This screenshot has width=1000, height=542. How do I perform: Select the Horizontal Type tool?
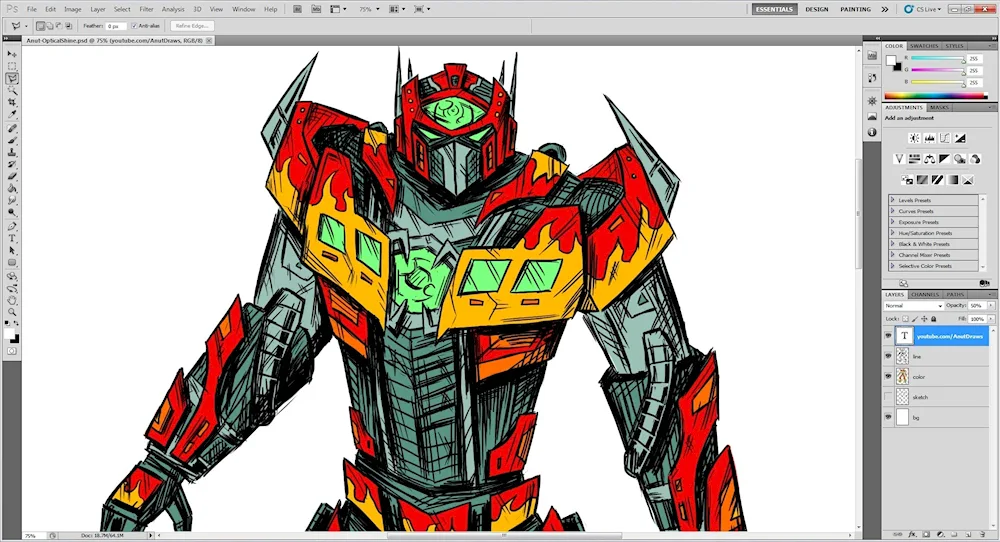tap(12, 238)
